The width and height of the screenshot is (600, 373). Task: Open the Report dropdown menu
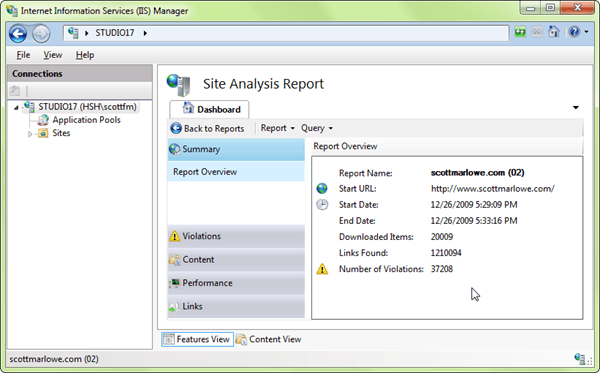pyautogui.click(x=277, y=128)
